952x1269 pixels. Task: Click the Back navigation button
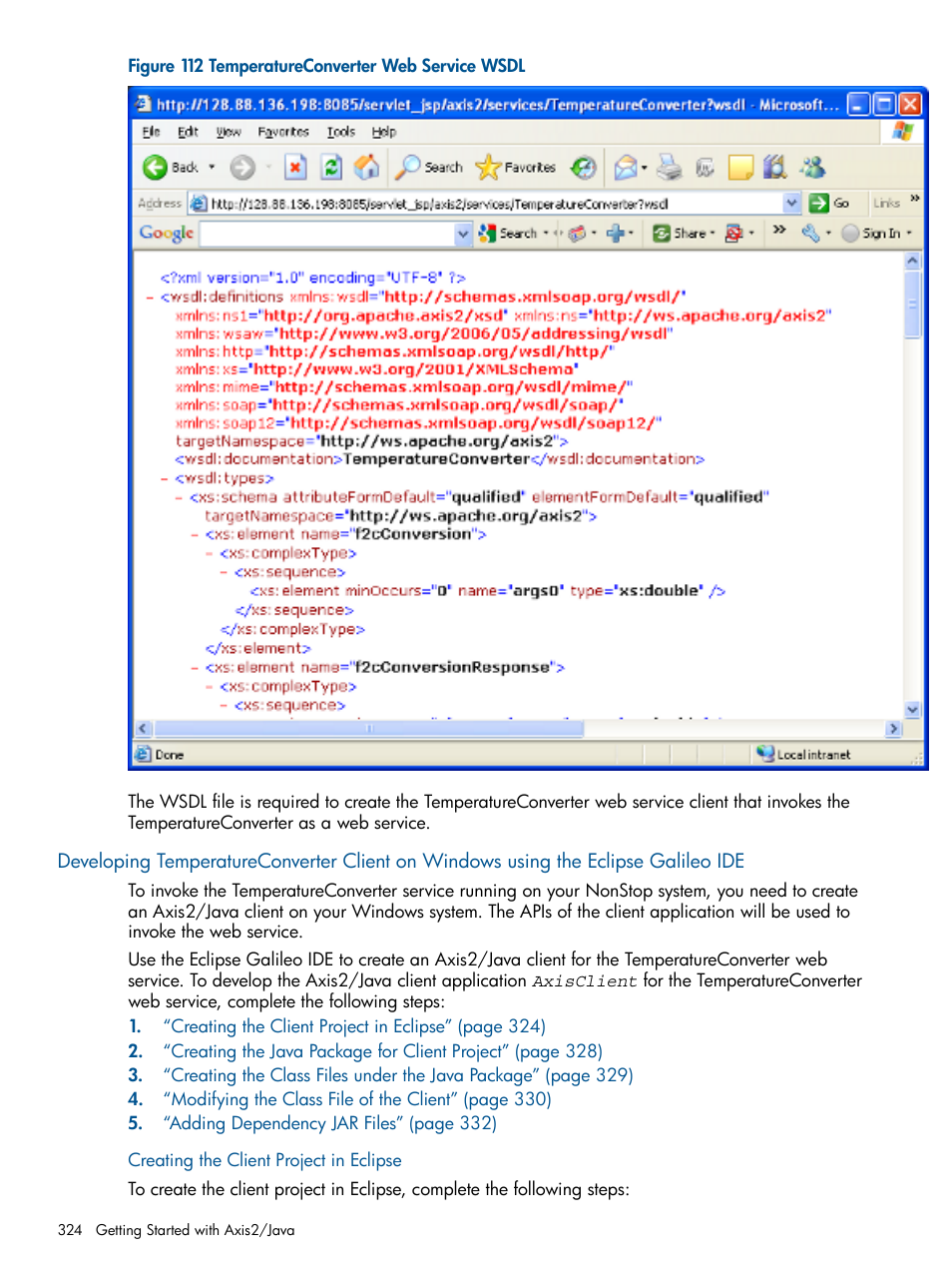click(x=171, y=168)
